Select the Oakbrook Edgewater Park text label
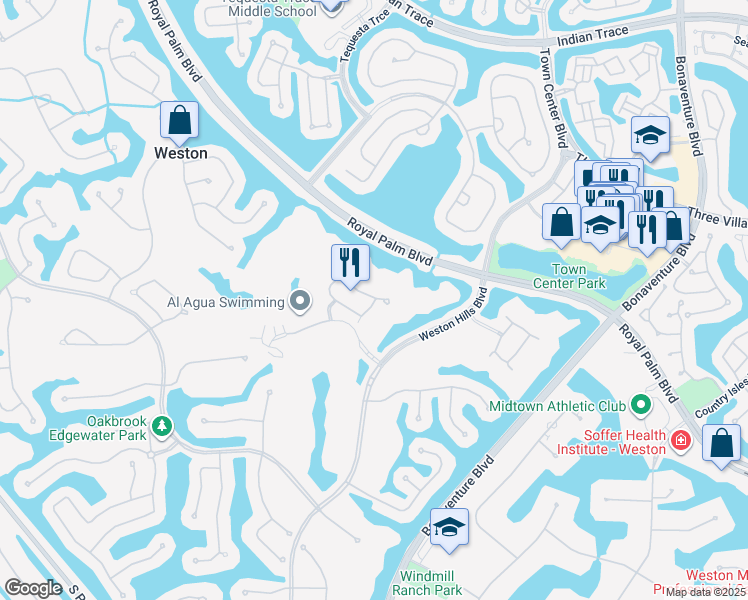 coord(98,428)
